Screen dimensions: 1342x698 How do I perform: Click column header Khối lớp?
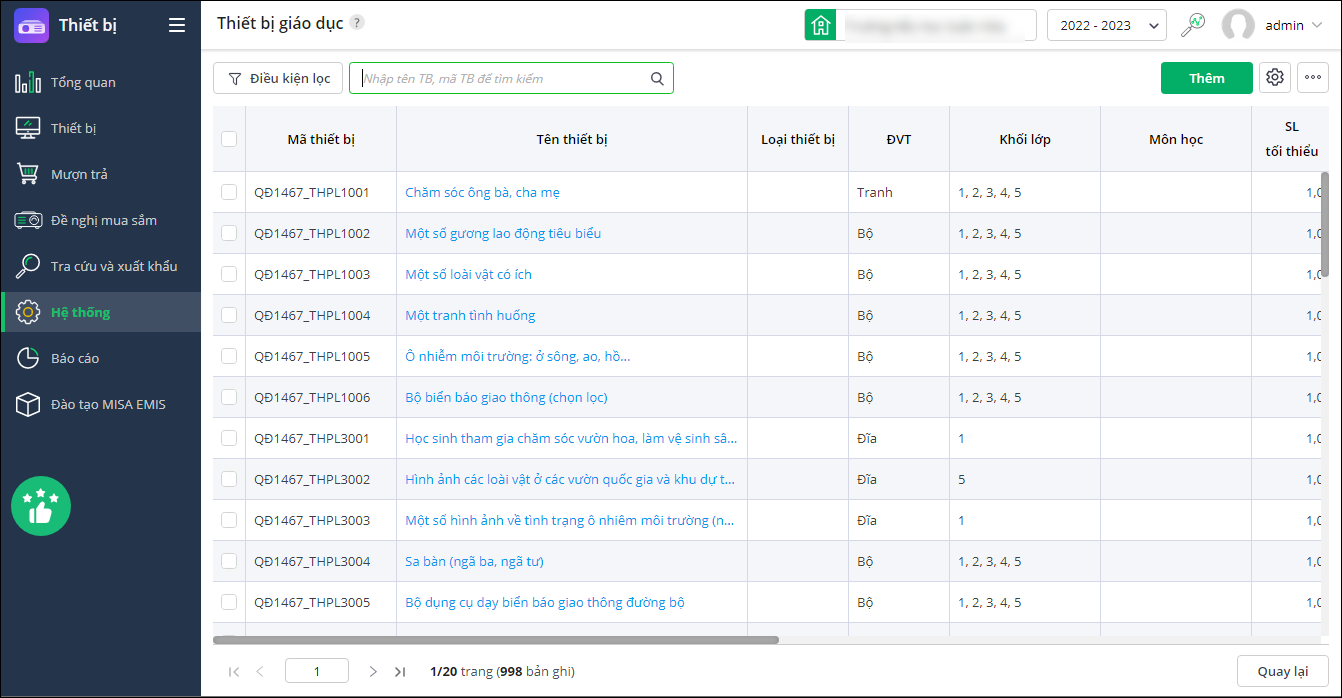click(1025, 139)
